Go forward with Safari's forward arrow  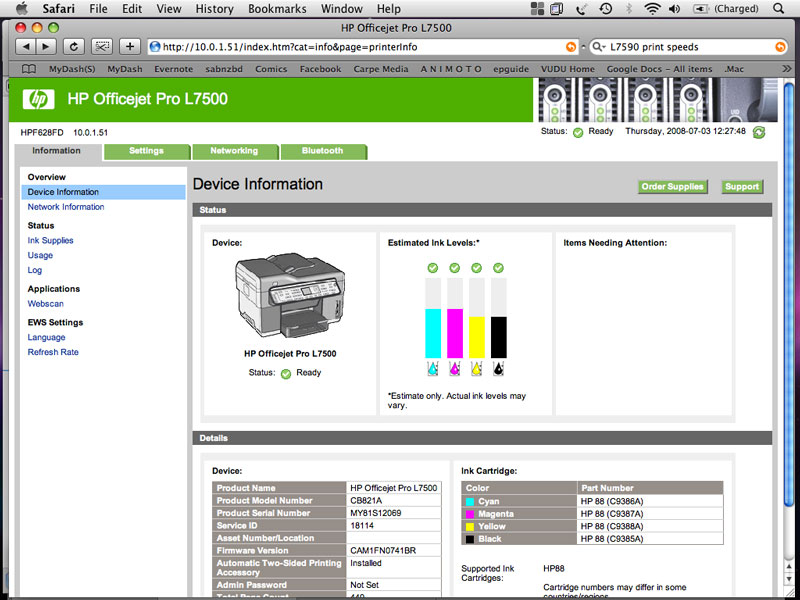coord(46,47)
